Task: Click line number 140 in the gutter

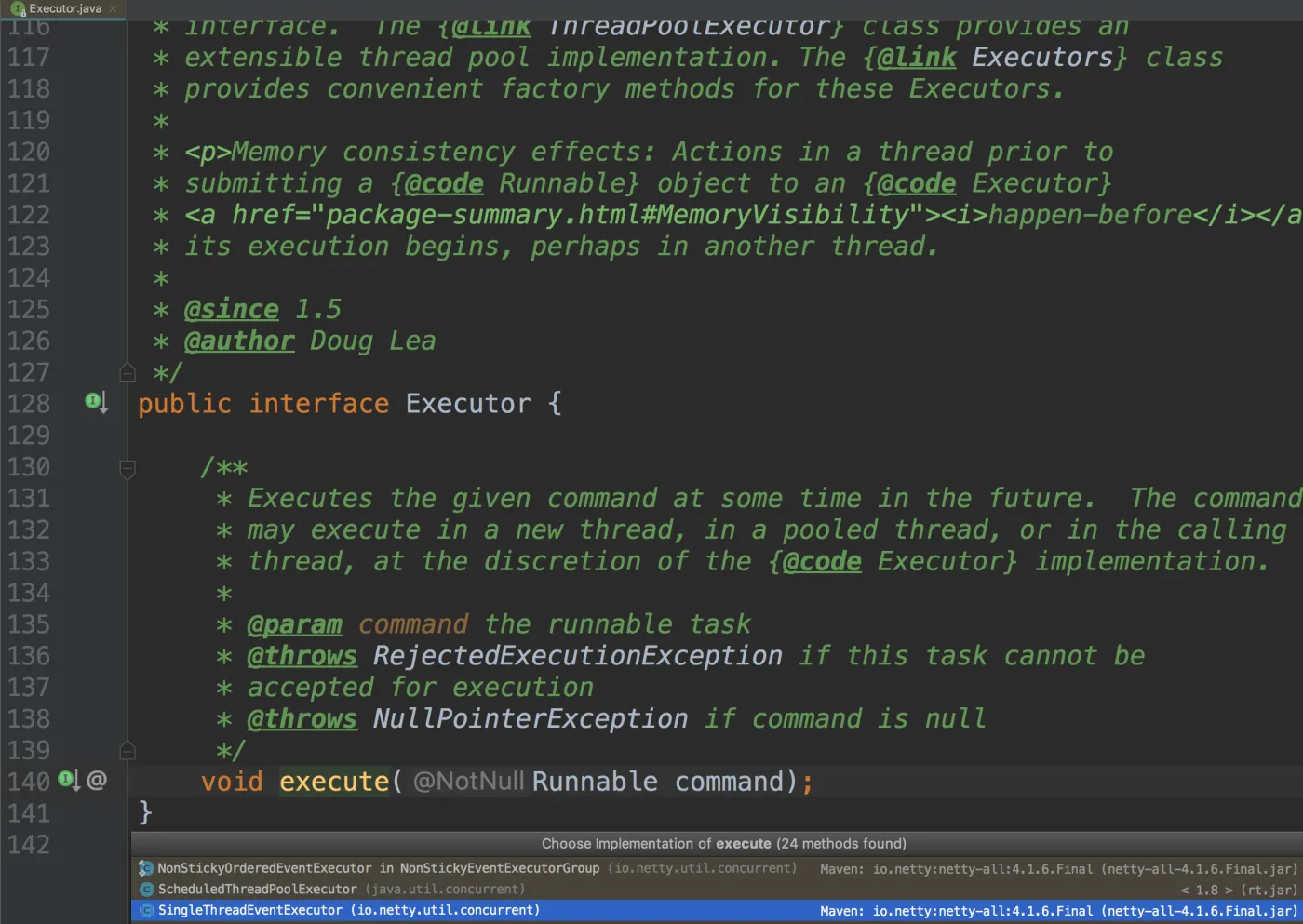Action: (x=29, y=782)
